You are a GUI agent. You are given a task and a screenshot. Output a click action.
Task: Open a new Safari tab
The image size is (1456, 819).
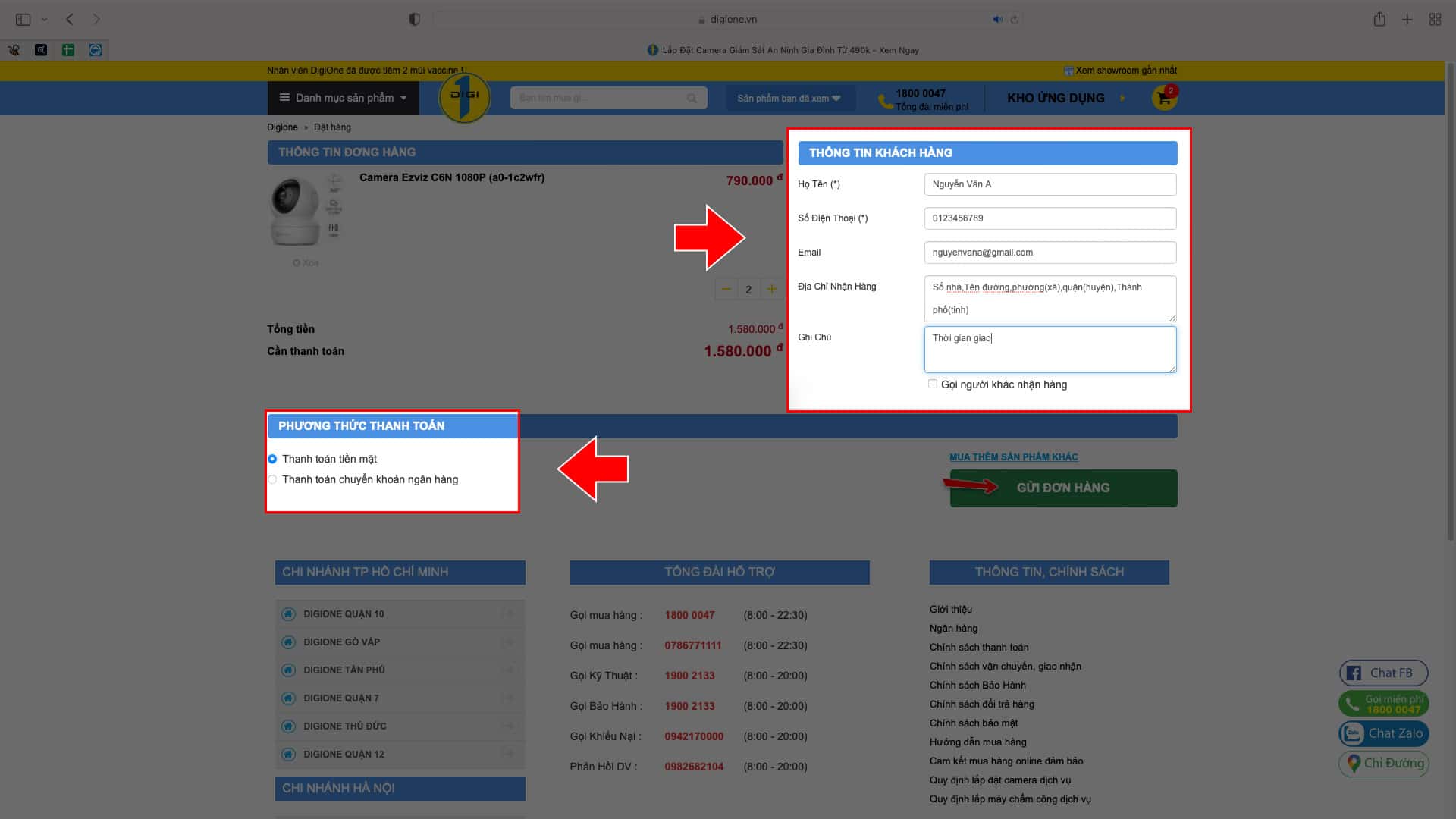pyautogui.click(x=1407, y=20)
